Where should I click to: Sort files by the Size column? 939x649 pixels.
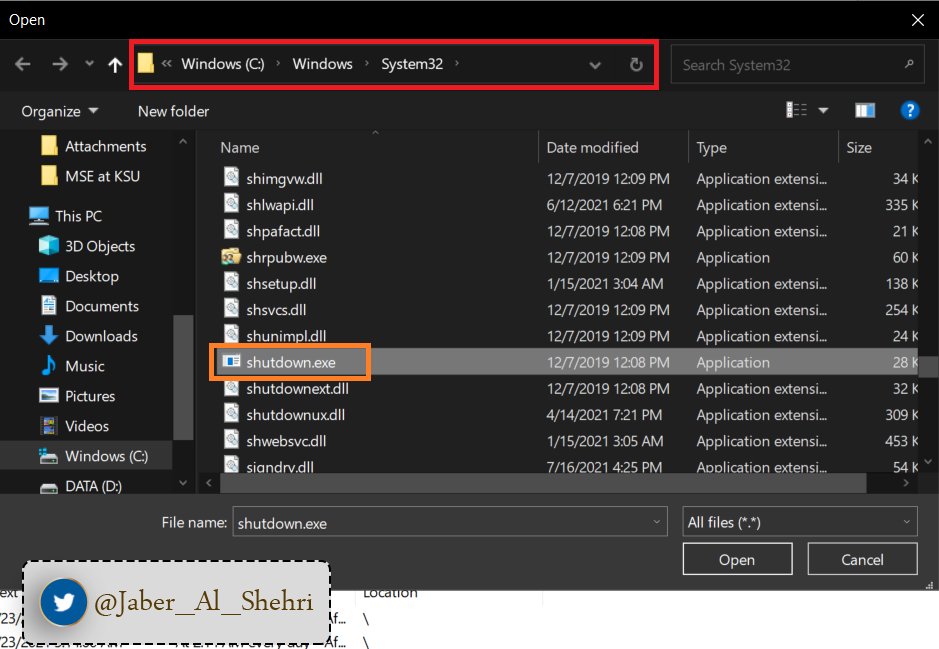click(x=859, y=147)
